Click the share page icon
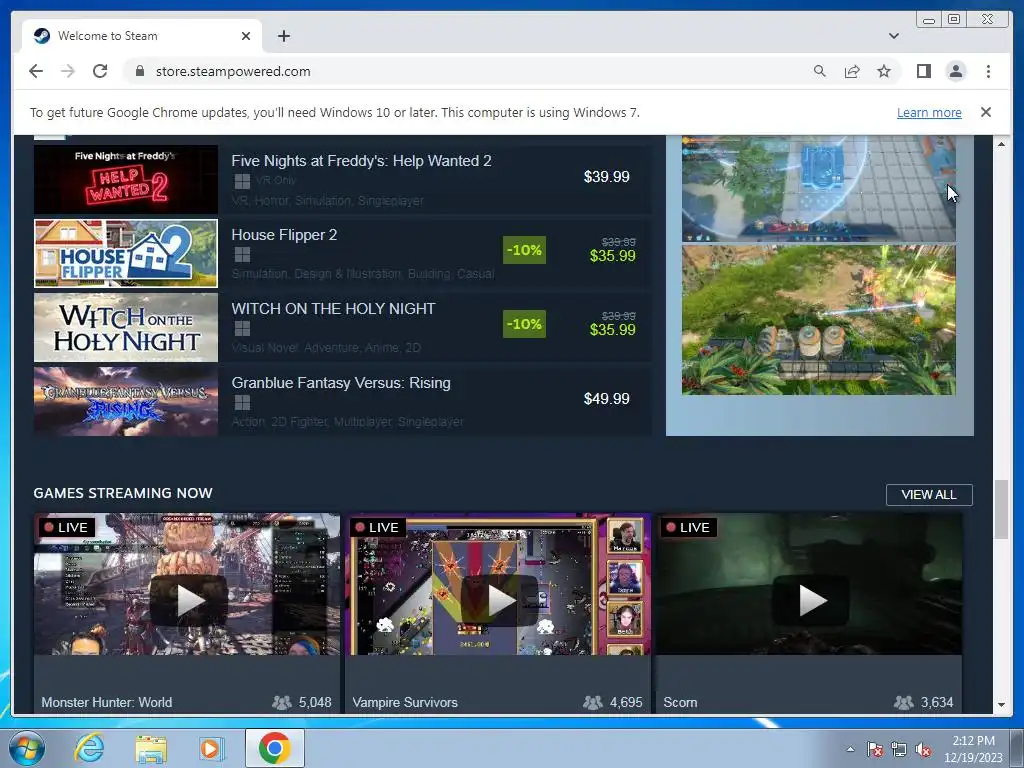The image size is (1024, 768). [x=852, y=71]
